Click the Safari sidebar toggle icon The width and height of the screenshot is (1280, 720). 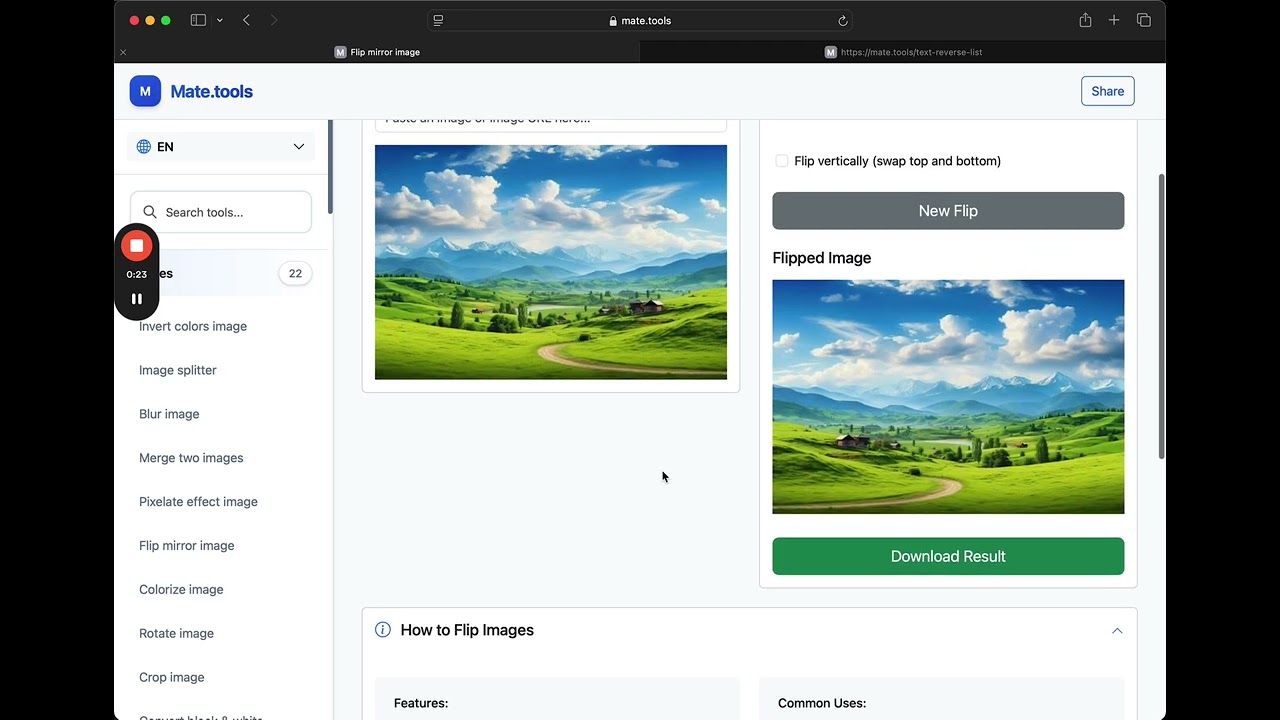coord(198,20)
